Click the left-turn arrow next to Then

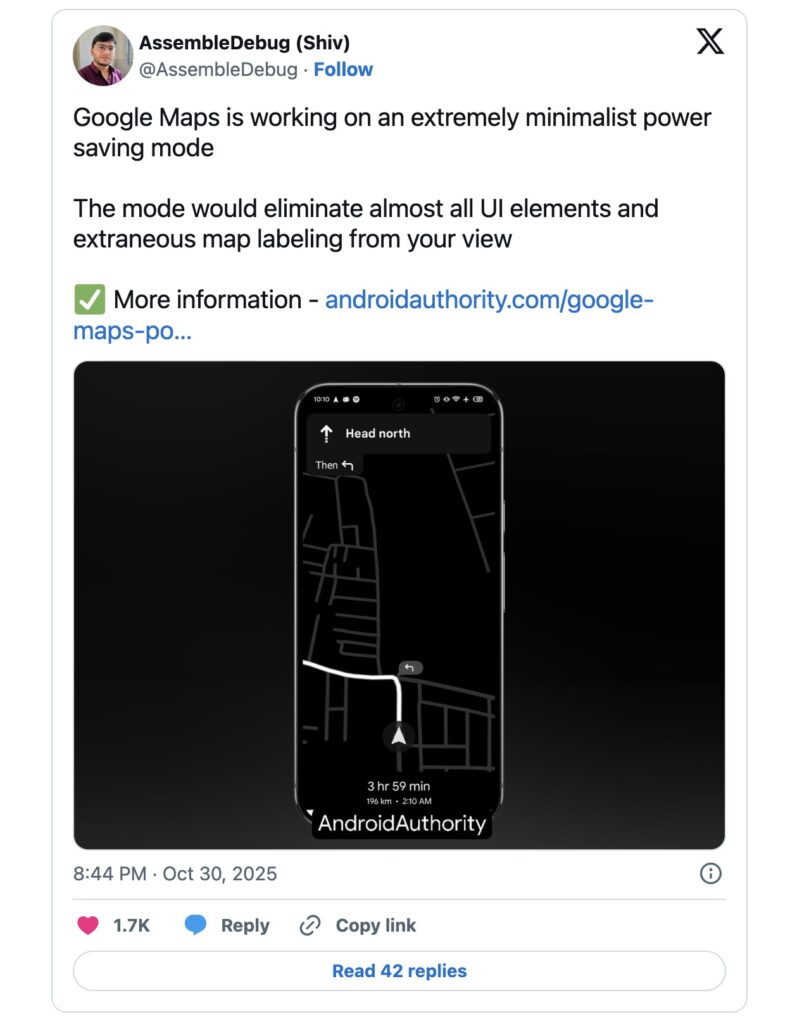(348, 465)
